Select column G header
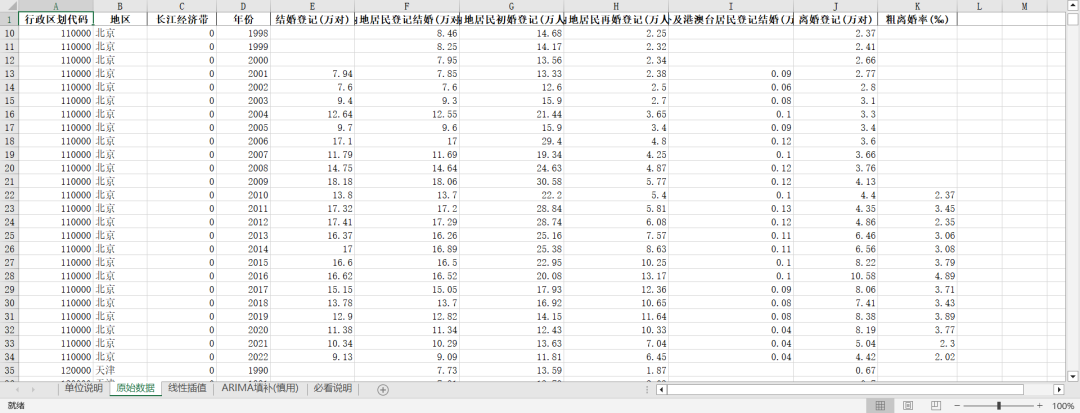The height and width of the screenshot is (413, 1080). pyautogui.click(x=511, y=6)
